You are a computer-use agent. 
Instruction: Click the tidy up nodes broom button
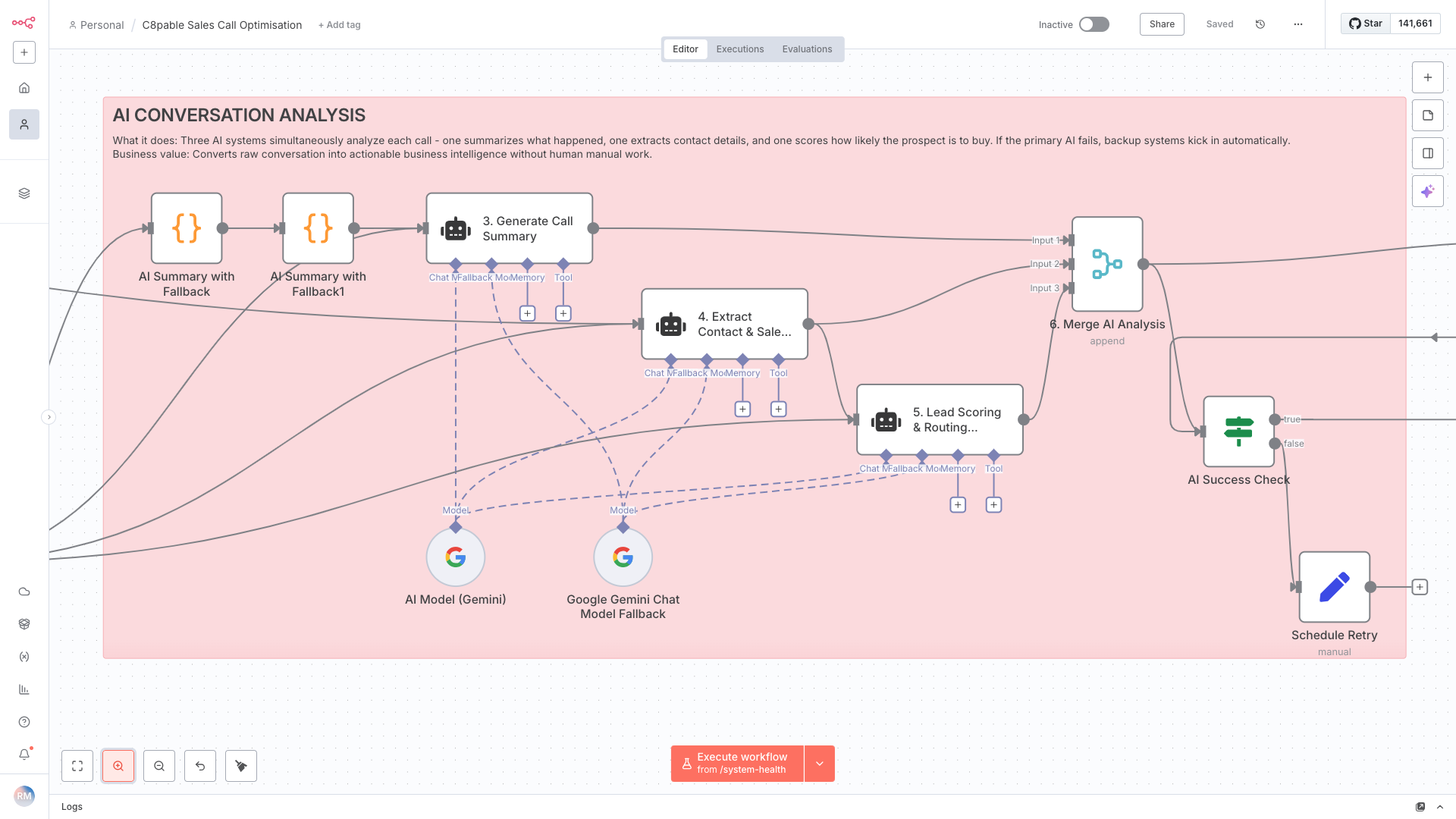(x=241, y=766)
